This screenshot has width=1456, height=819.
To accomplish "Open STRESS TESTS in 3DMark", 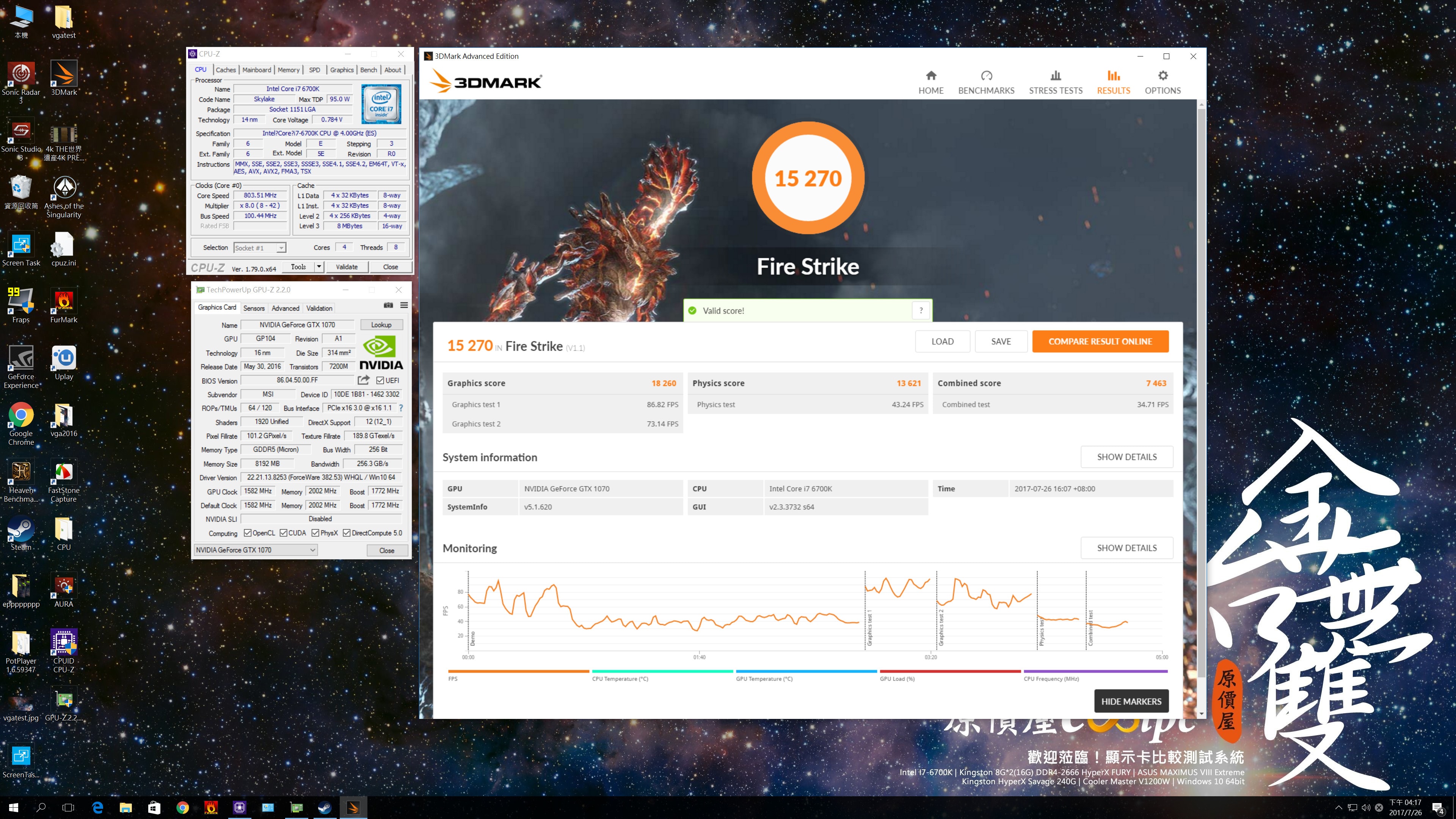I will (1055, 83).
